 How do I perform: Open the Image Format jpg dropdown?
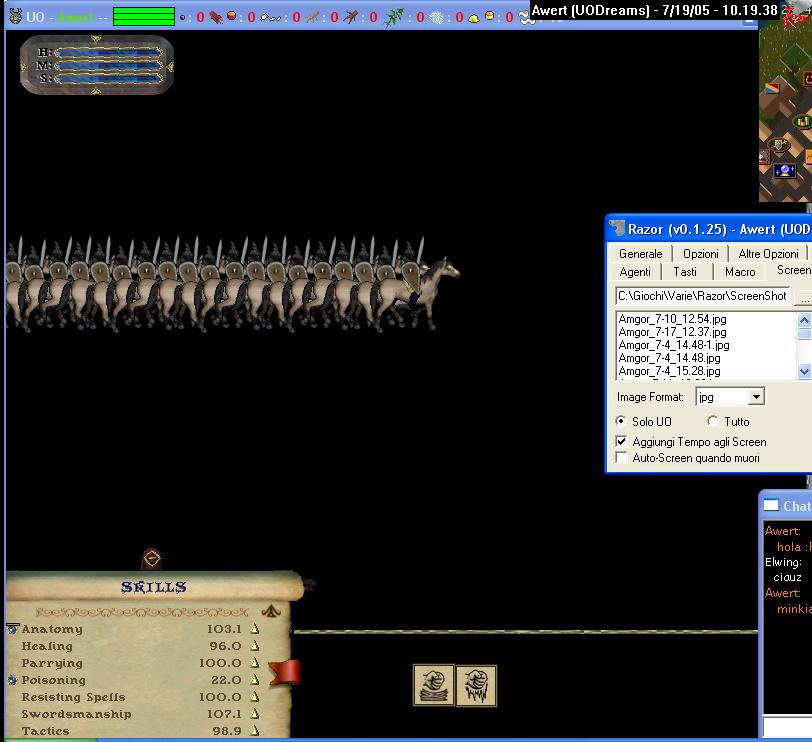click(x=756, y=397)
